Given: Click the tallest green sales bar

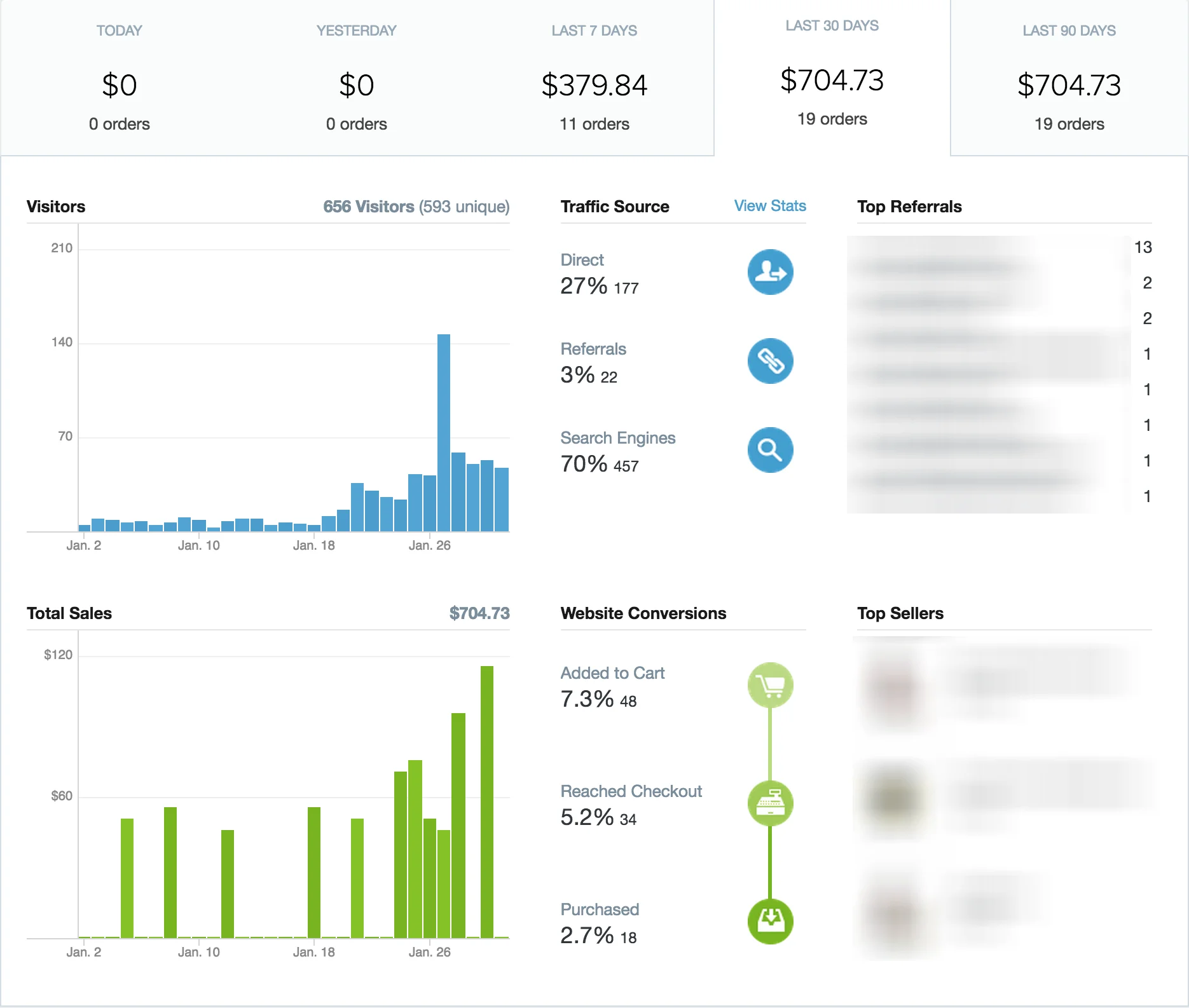Looking at the screenshot, I should coord(487,801).
